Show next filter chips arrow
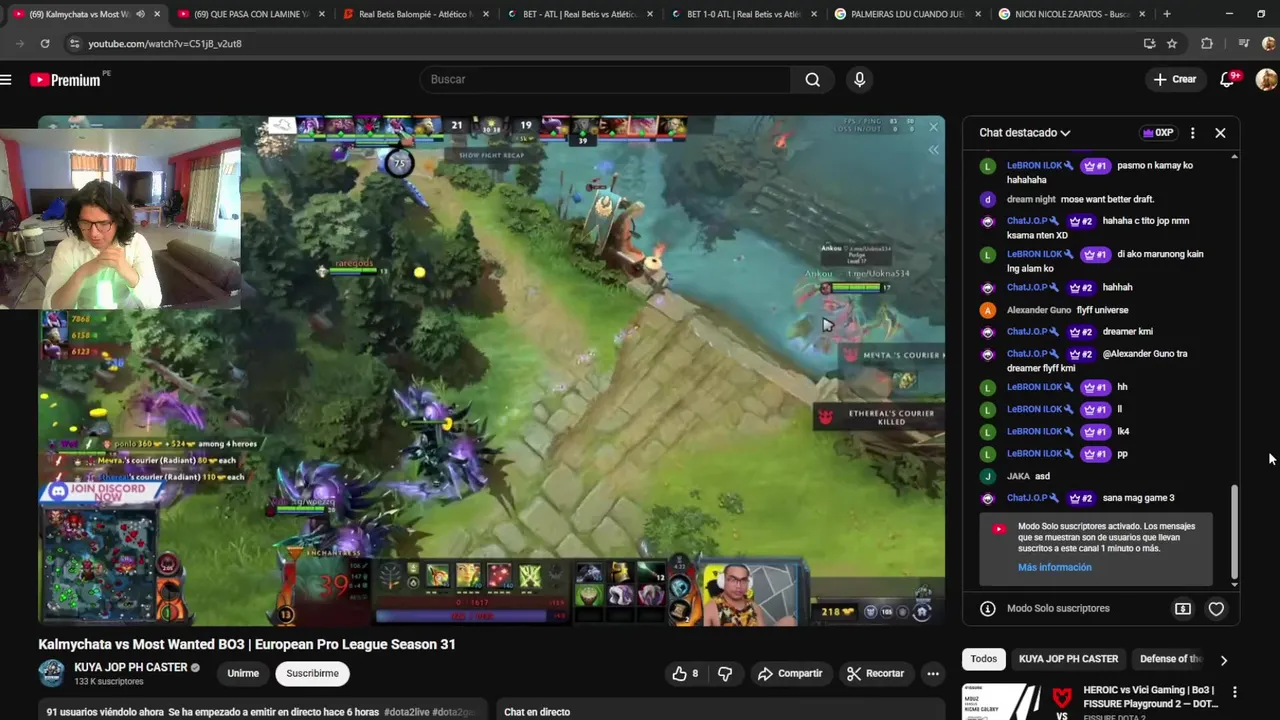1280x720 pixels. point(1223,660)
